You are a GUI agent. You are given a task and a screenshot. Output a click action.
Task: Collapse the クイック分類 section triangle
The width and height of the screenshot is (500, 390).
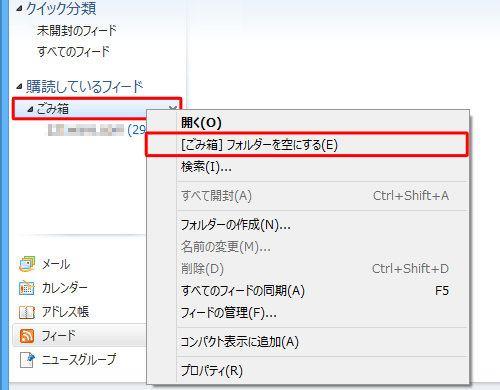(19, 9)
